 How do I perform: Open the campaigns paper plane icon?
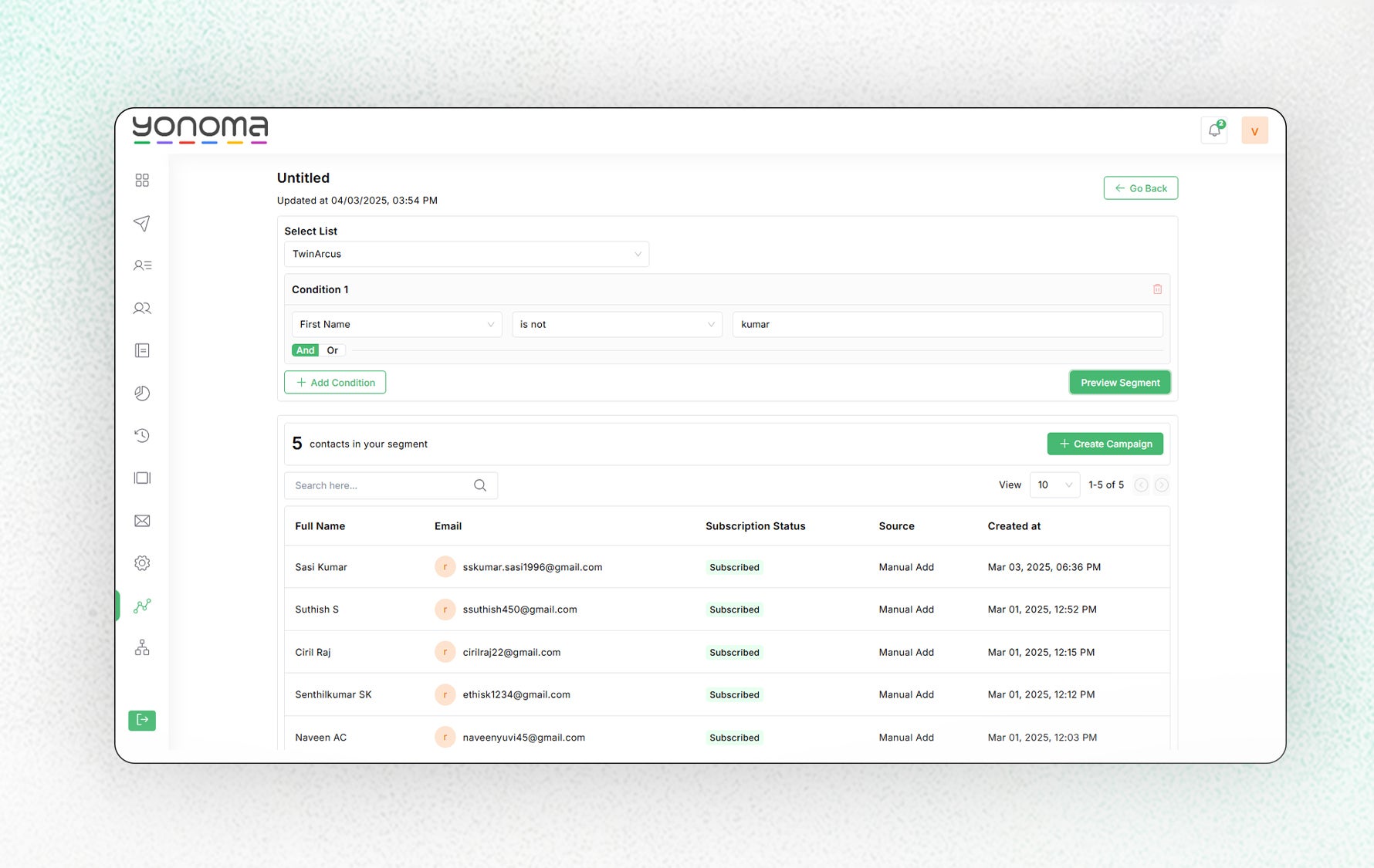tap(142, 223)
